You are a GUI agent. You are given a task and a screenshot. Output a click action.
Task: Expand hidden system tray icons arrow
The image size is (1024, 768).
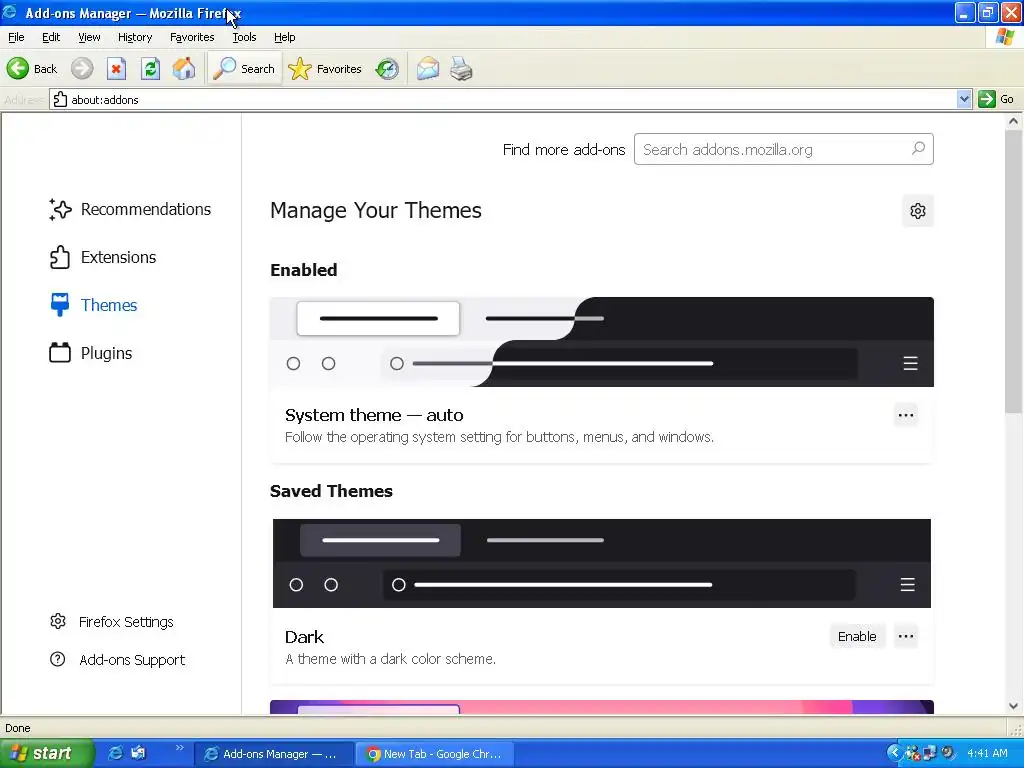click(x=893, y=753)
